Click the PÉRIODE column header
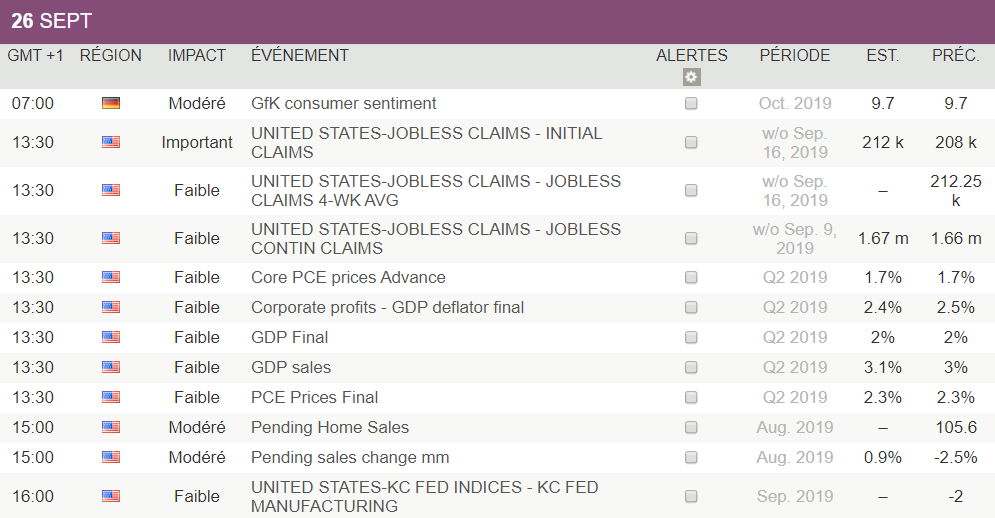 point(795,56)
